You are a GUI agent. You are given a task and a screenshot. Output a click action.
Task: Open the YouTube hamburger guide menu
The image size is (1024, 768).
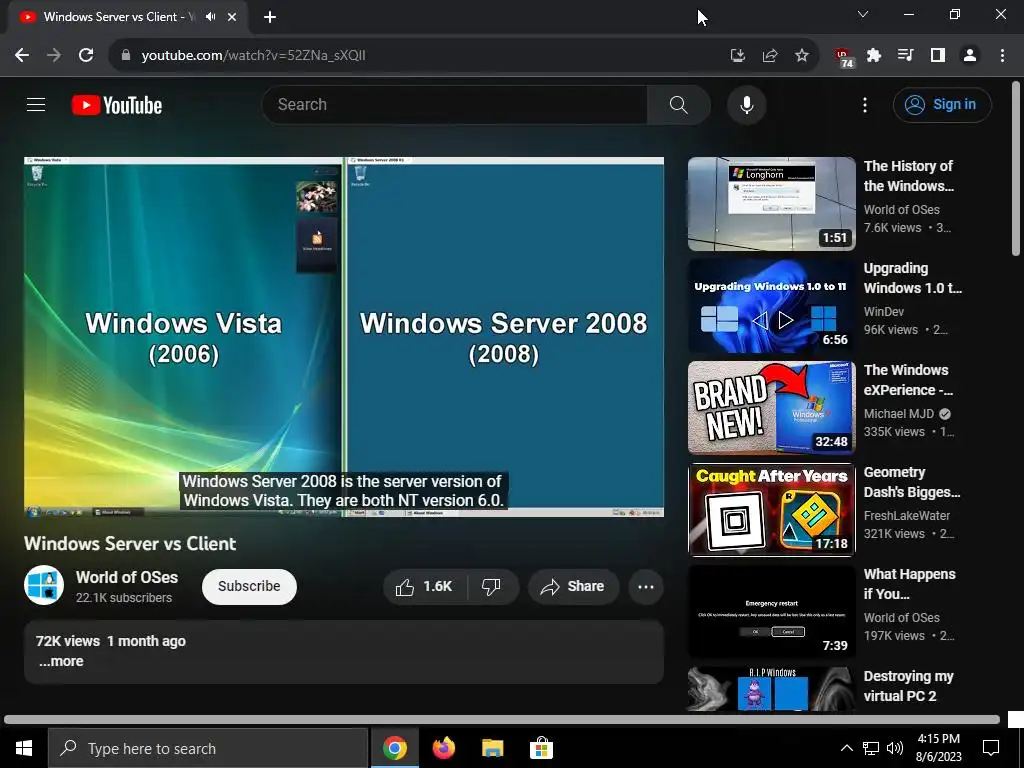tap(36, 104)
